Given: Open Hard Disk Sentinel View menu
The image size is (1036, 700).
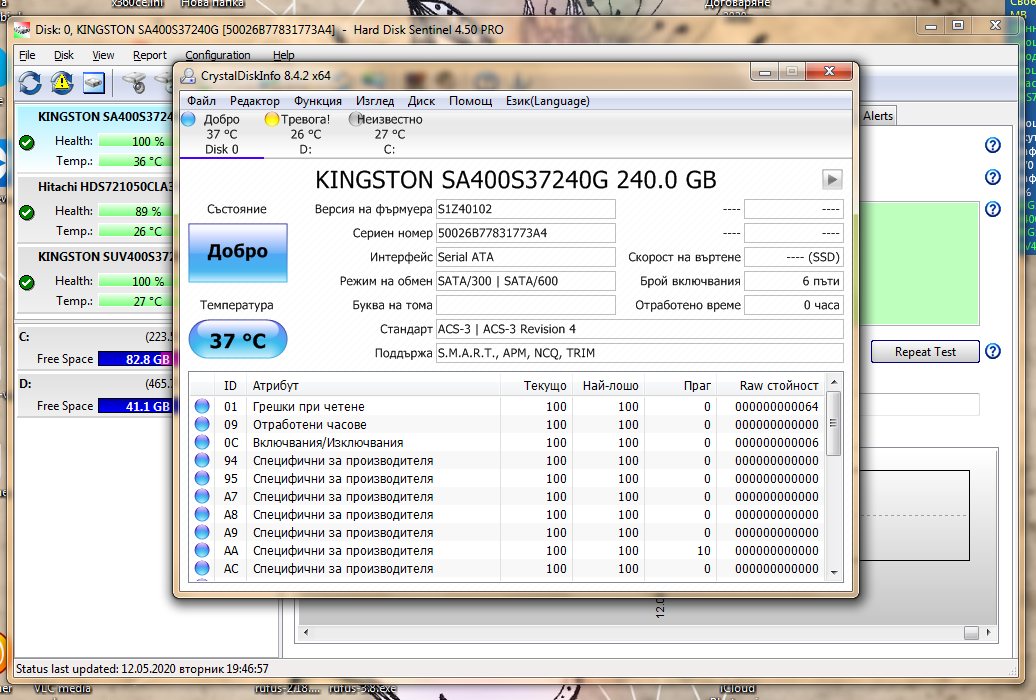Looking at the screenshot, I should [x=103, y=55].
